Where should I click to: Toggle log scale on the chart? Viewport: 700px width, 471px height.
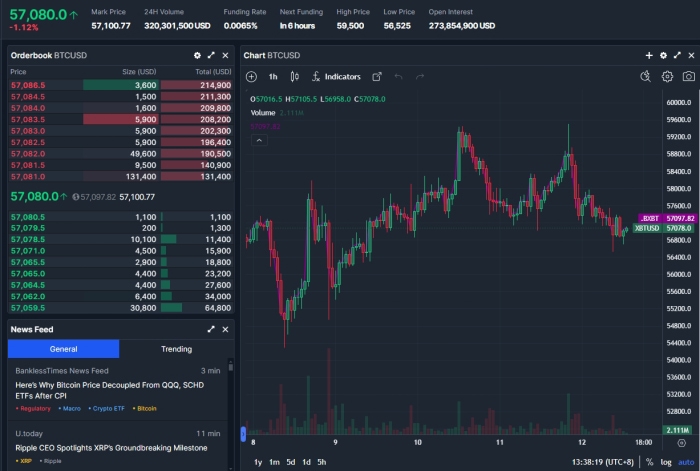[666, 462]
